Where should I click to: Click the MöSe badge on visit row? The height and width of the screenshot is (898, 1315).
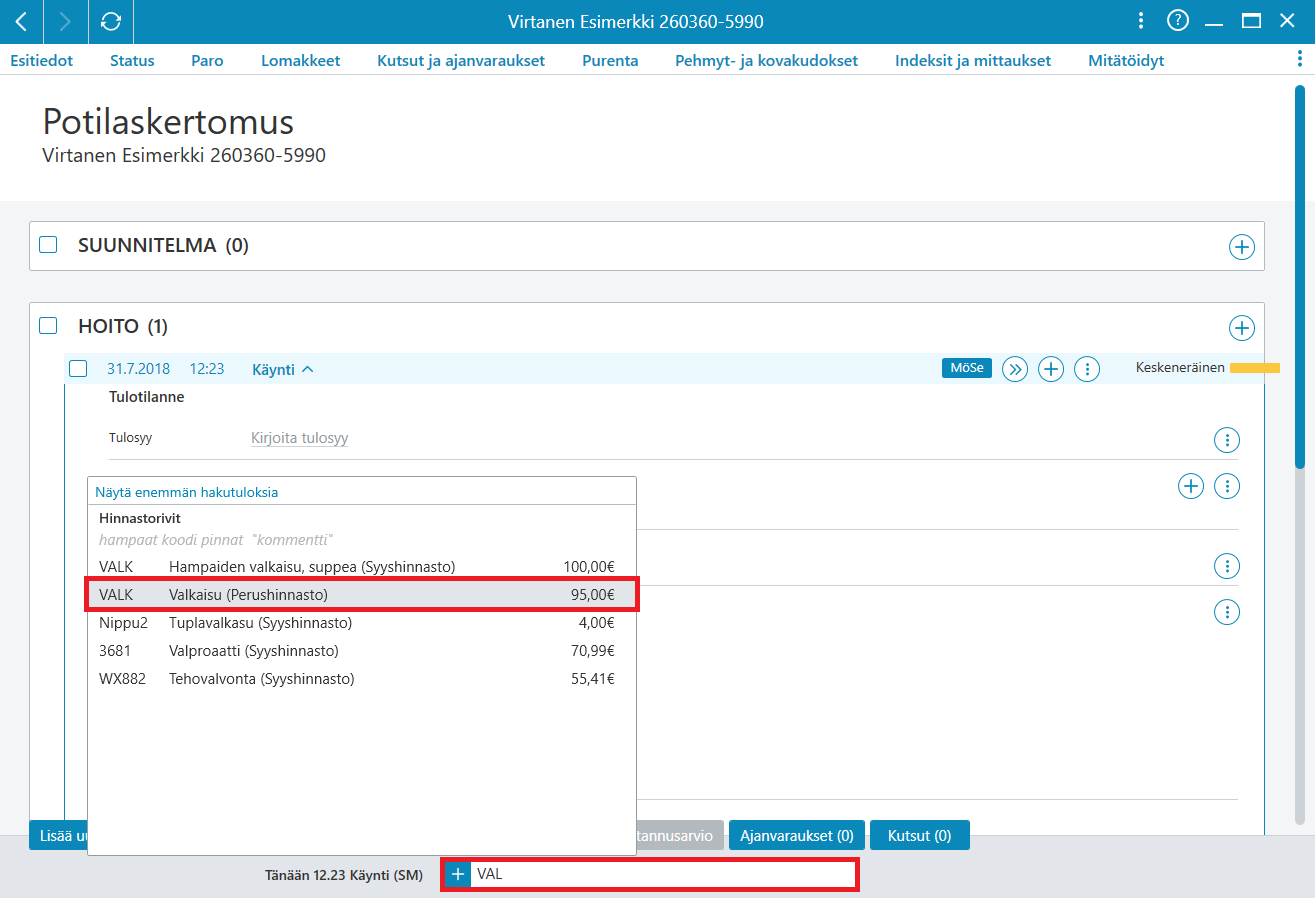pos(967,368)
